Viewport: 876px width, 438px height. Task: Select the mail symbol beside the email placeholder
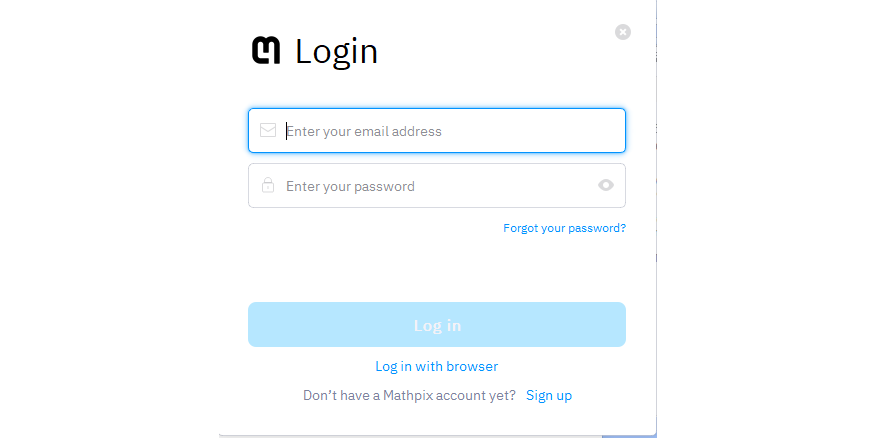tap(268, 130)
